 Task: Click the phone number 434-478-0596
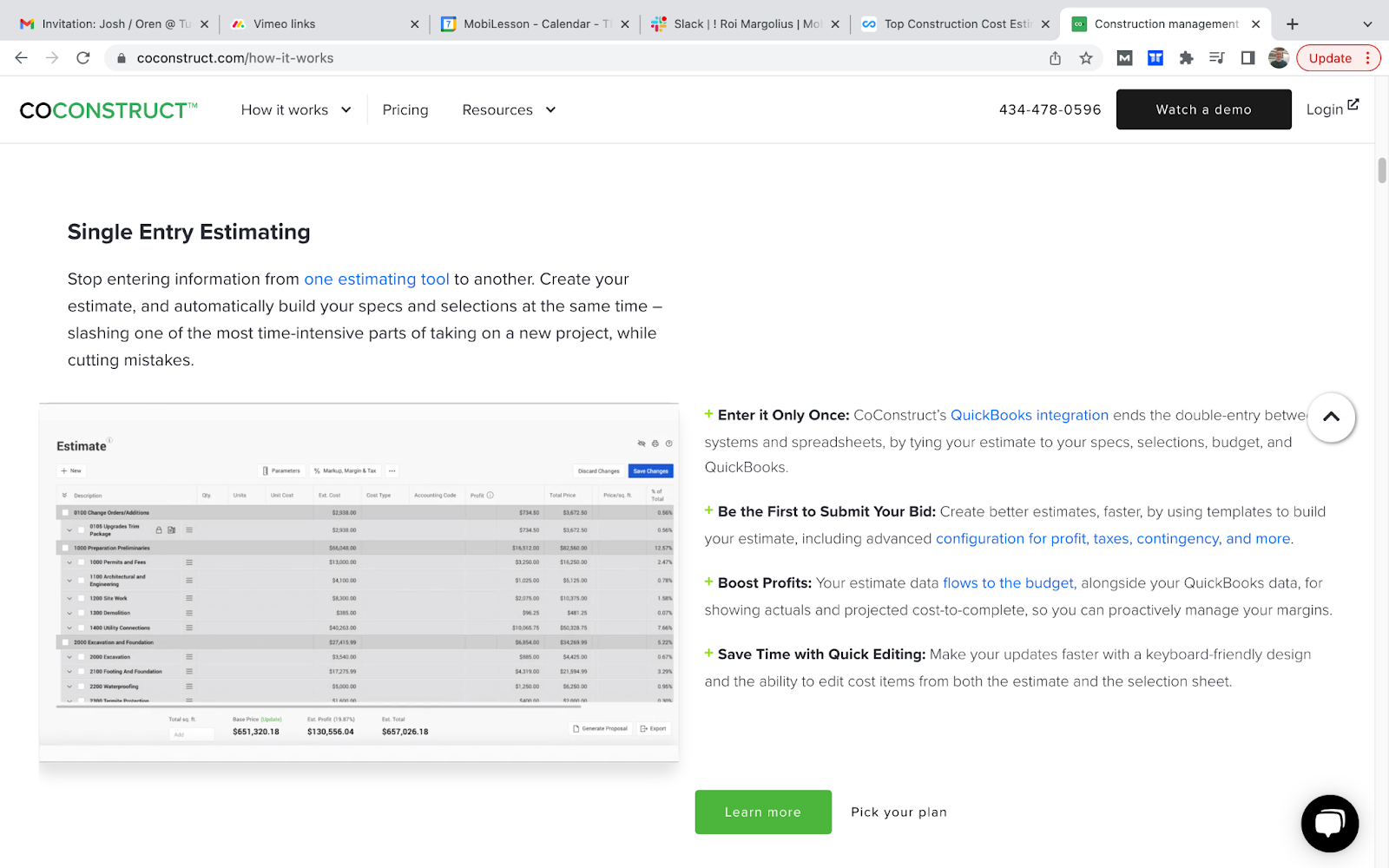(x=1050, y=109)
